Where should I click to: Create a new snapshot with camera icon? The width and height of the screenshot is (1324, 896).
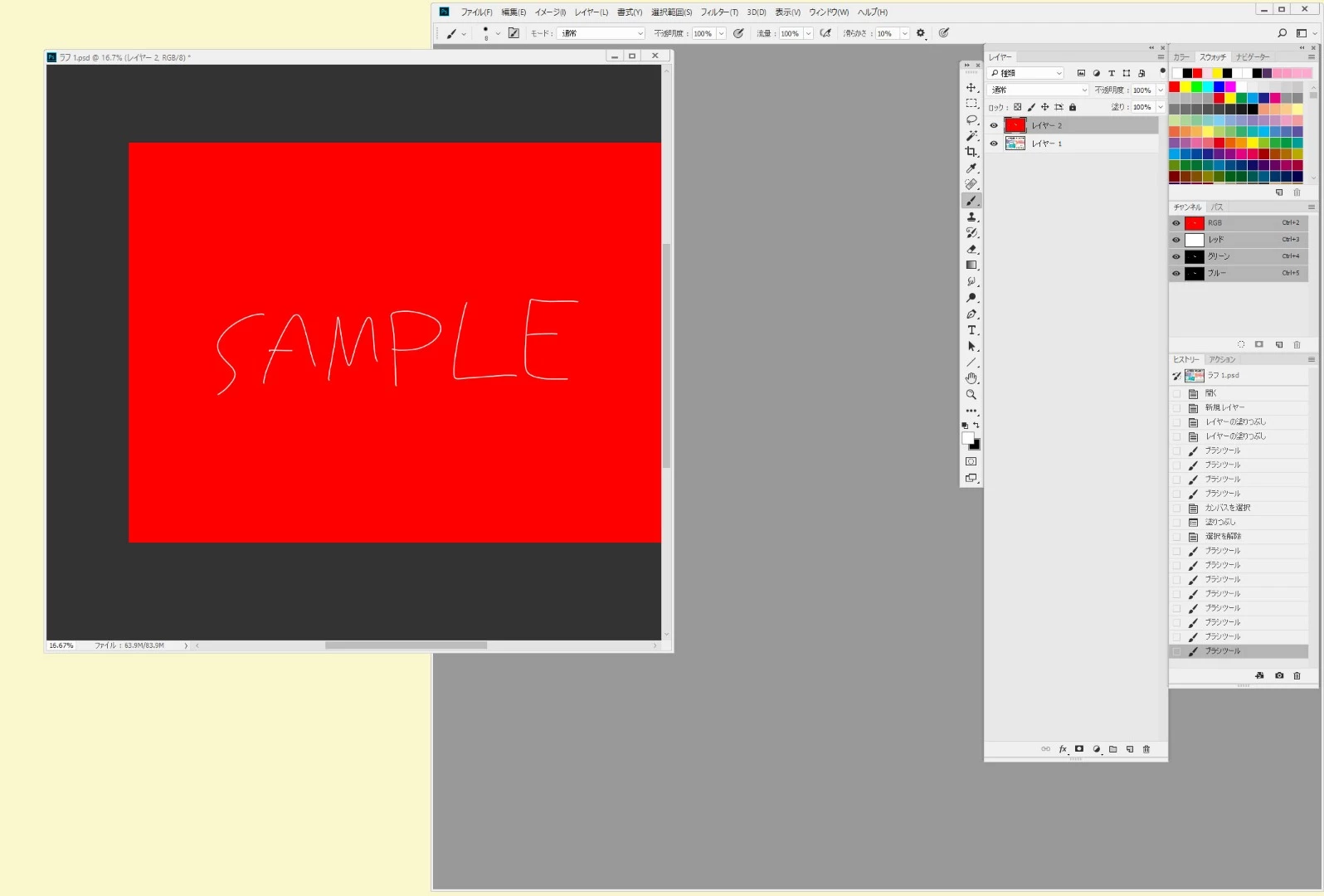1279,676
